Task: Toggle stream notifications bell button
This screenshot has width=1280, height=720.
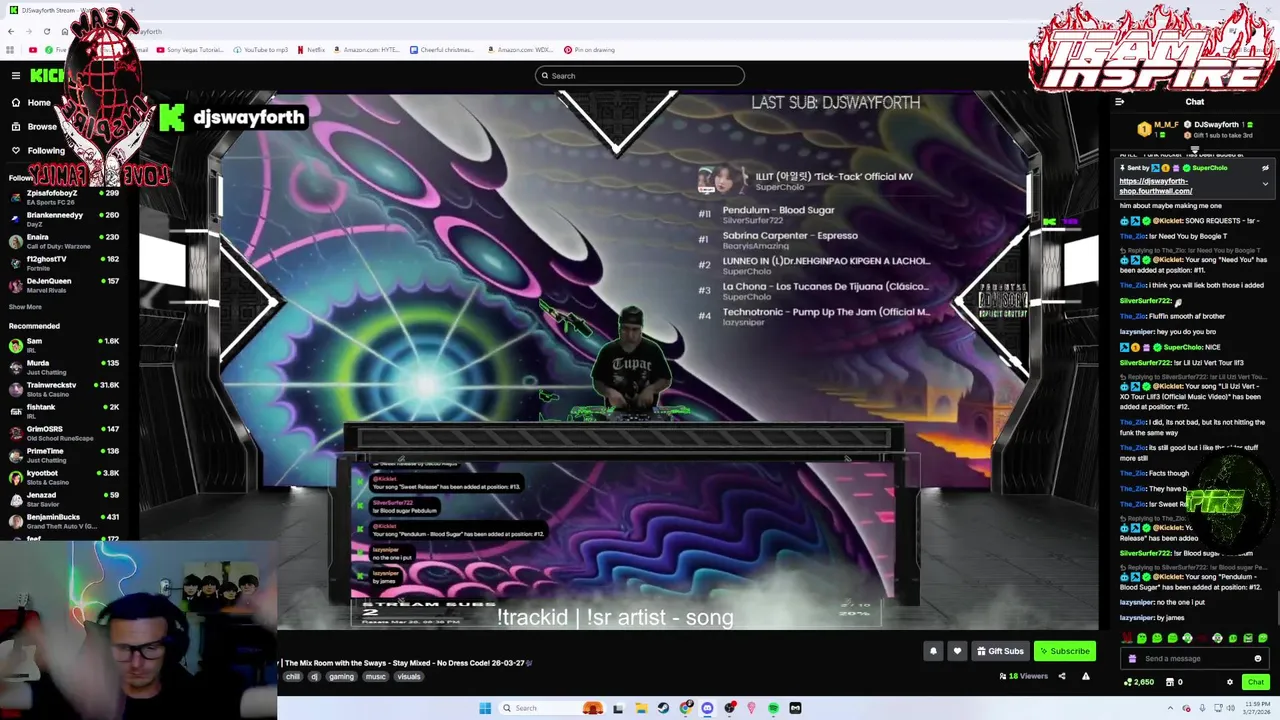Action: [933, 651]
